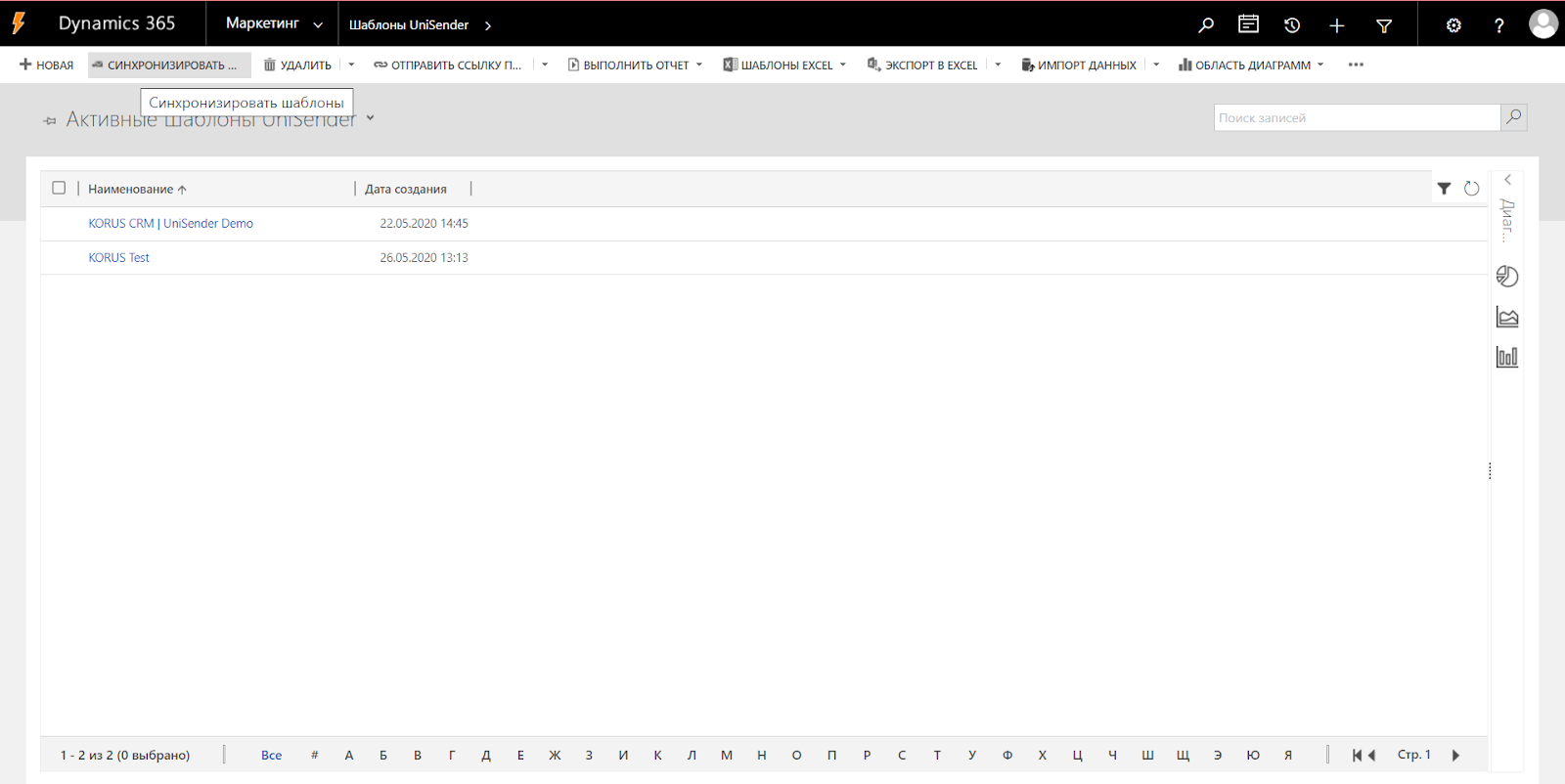
Task: Filter records by letter К
Action: pos(657,755)
